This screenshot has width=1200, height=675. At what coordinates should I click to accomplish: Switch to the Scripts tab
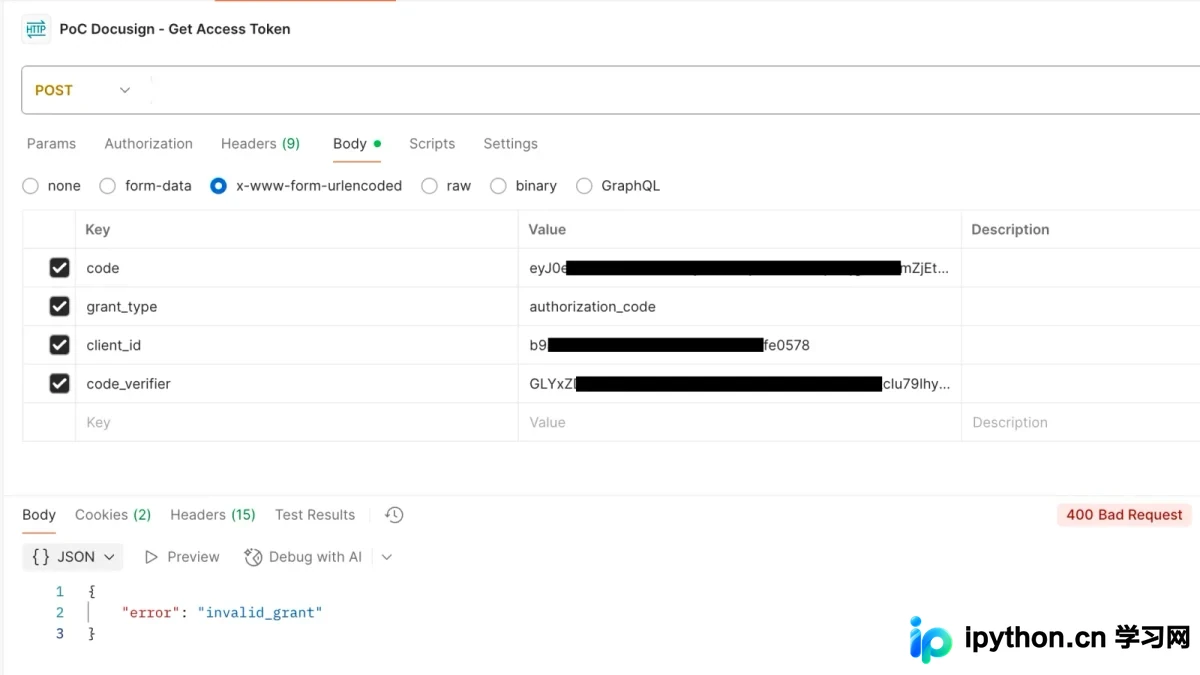432,144
